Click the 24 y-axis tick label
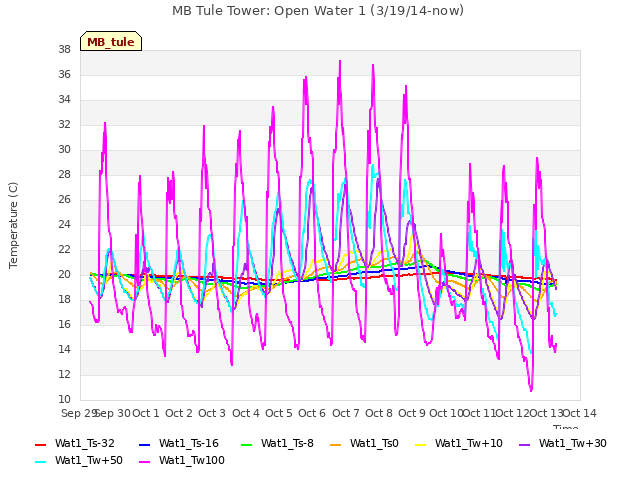Screen dimensions: 640x480 click(64, 224)
